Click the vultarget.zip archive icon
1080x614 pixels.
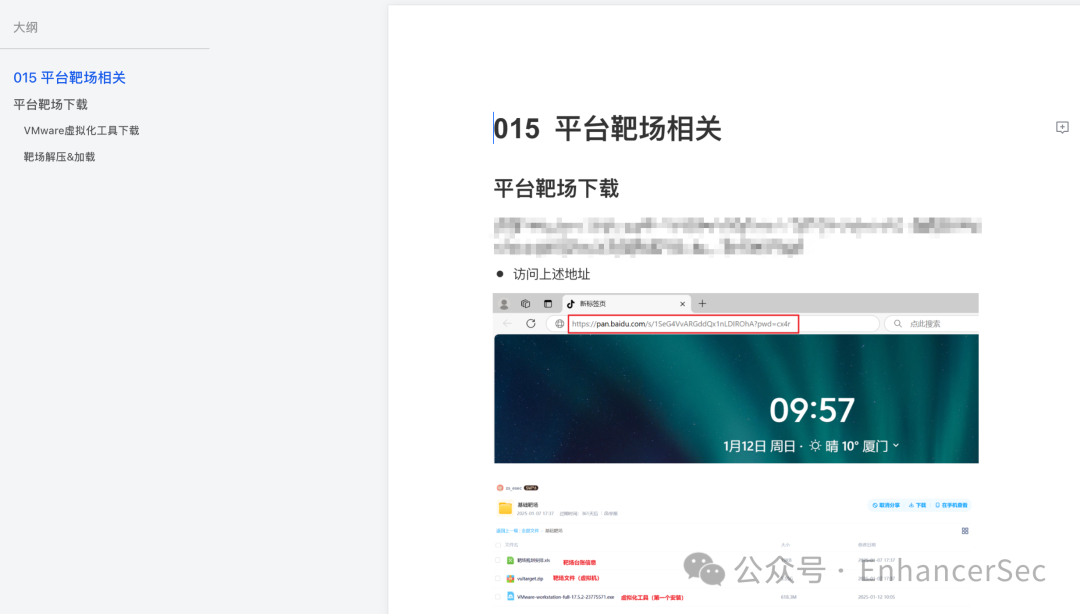click(x=510, y=579)
